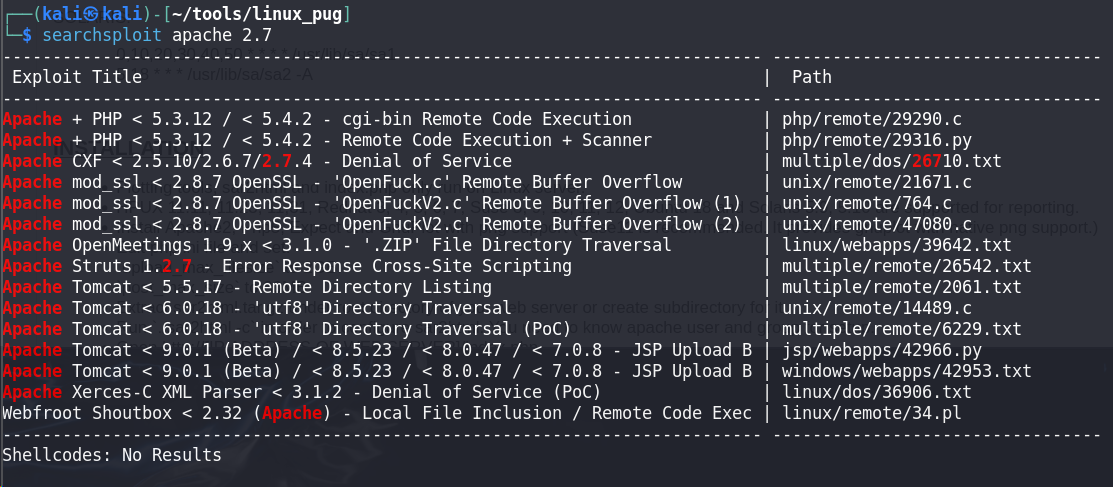
Task: Select the Xerces-C XML Parser Denial of Service title
Action: [x=302, y=392]
